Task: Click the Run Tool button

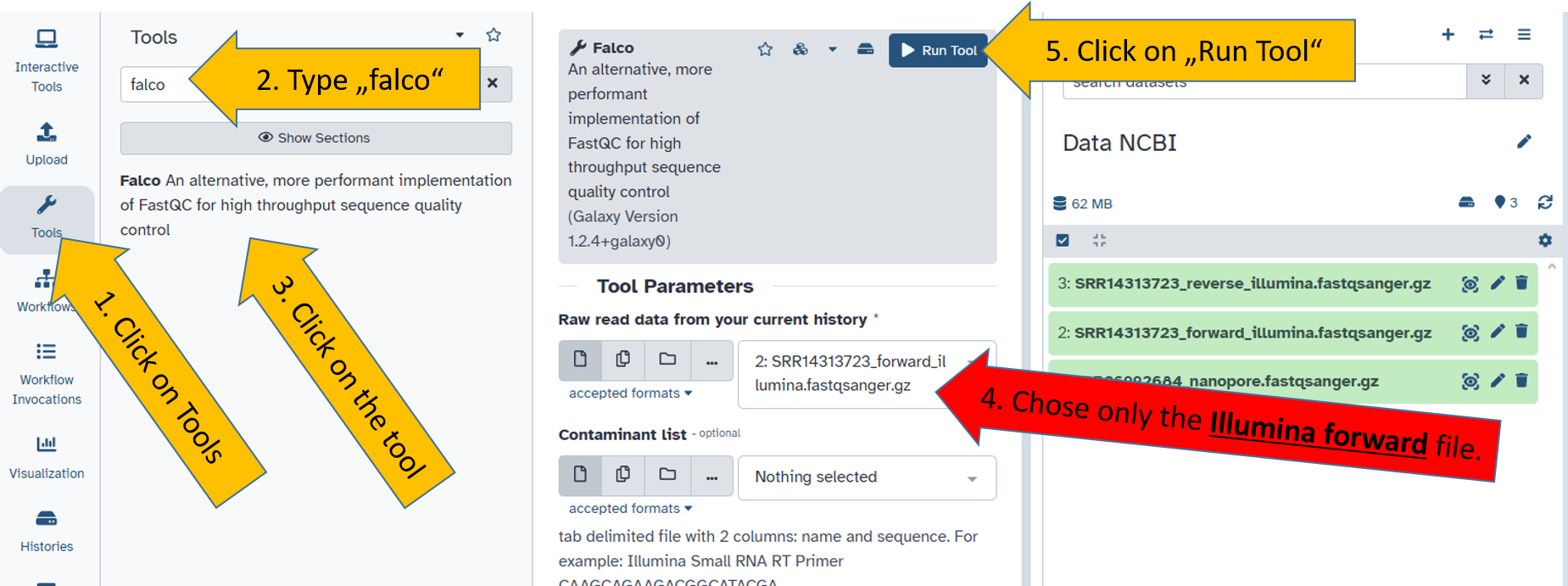Action: (939, 50)
